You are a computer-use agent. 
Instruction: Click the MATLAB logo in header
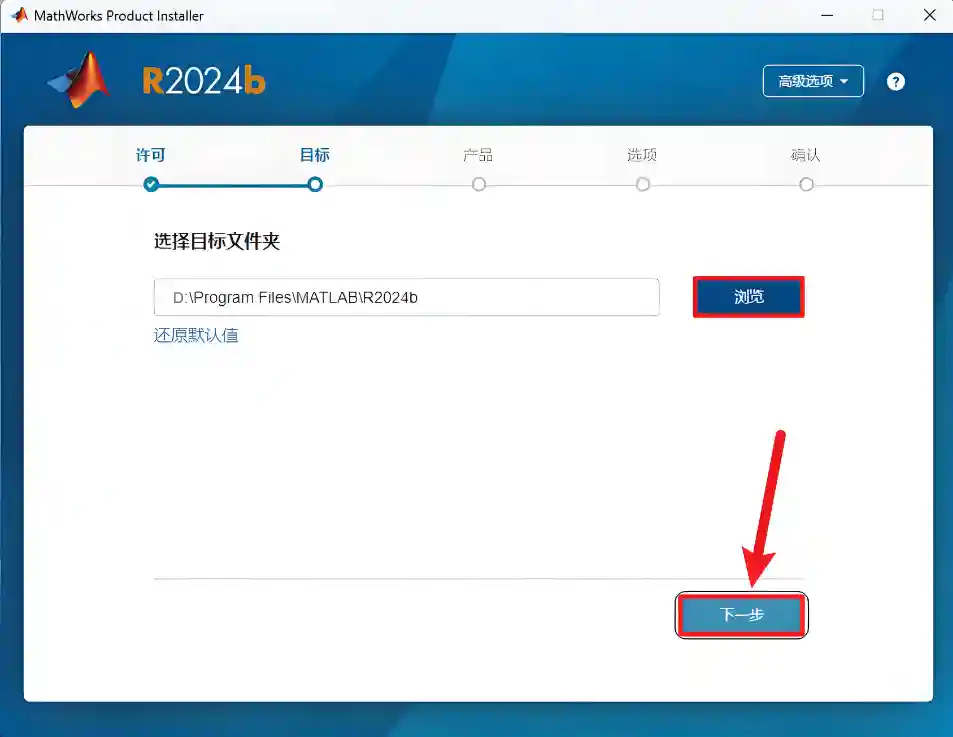[x=80, y=80]
